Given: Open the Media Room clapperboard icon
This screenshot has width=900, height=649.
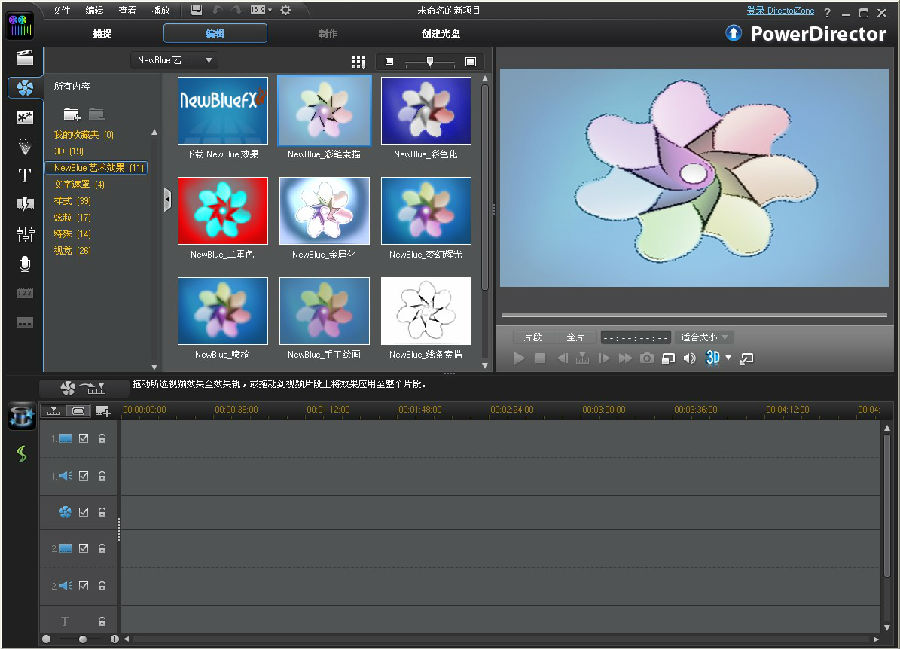Looking at the screenshot, I should point(25,58).
